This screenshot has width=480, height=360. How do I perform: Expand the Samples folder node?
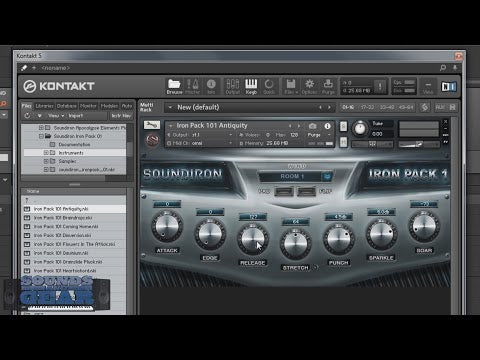[x=46, y=161]
